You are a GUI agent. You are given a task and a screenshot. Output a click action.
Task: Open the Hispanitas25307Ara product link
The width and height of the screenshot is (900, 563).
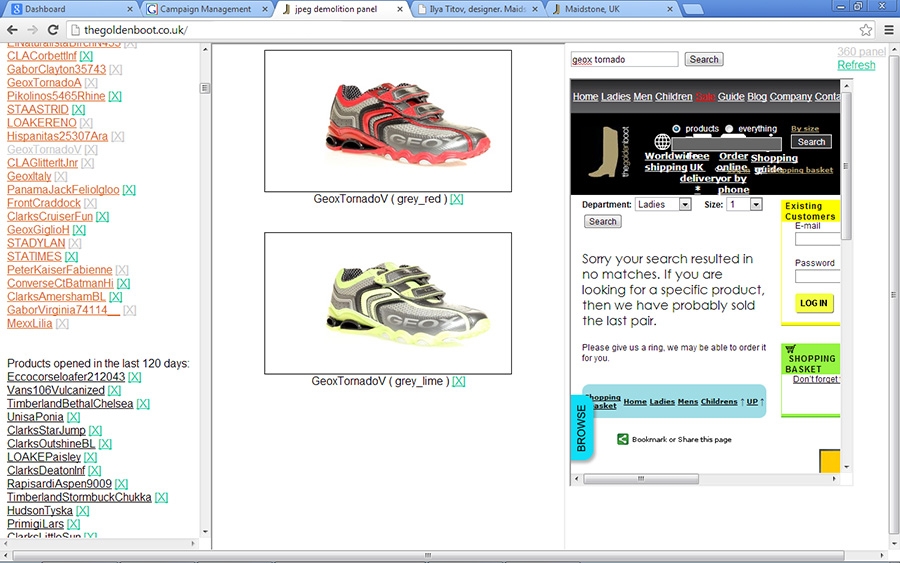coord(57,136)
